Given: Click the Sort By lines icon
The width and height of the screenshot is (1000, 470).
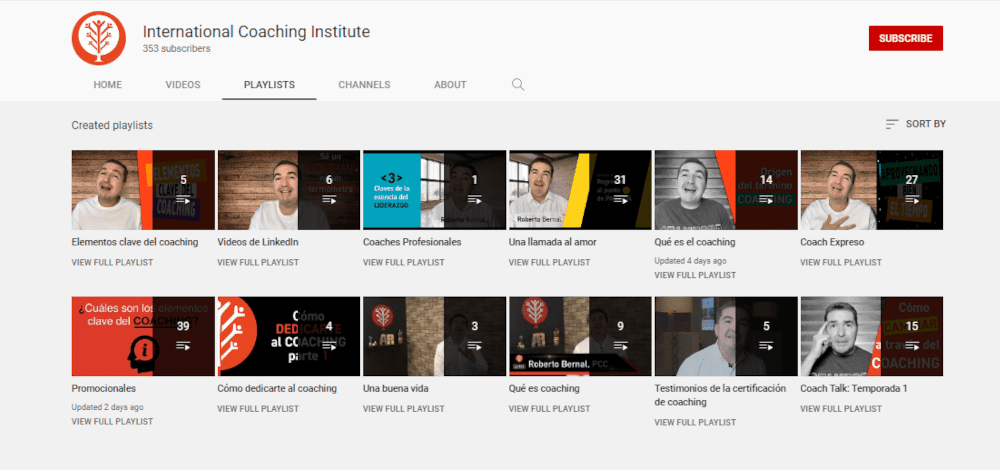Looking at the screenshot, I should [x=892, y=124].
